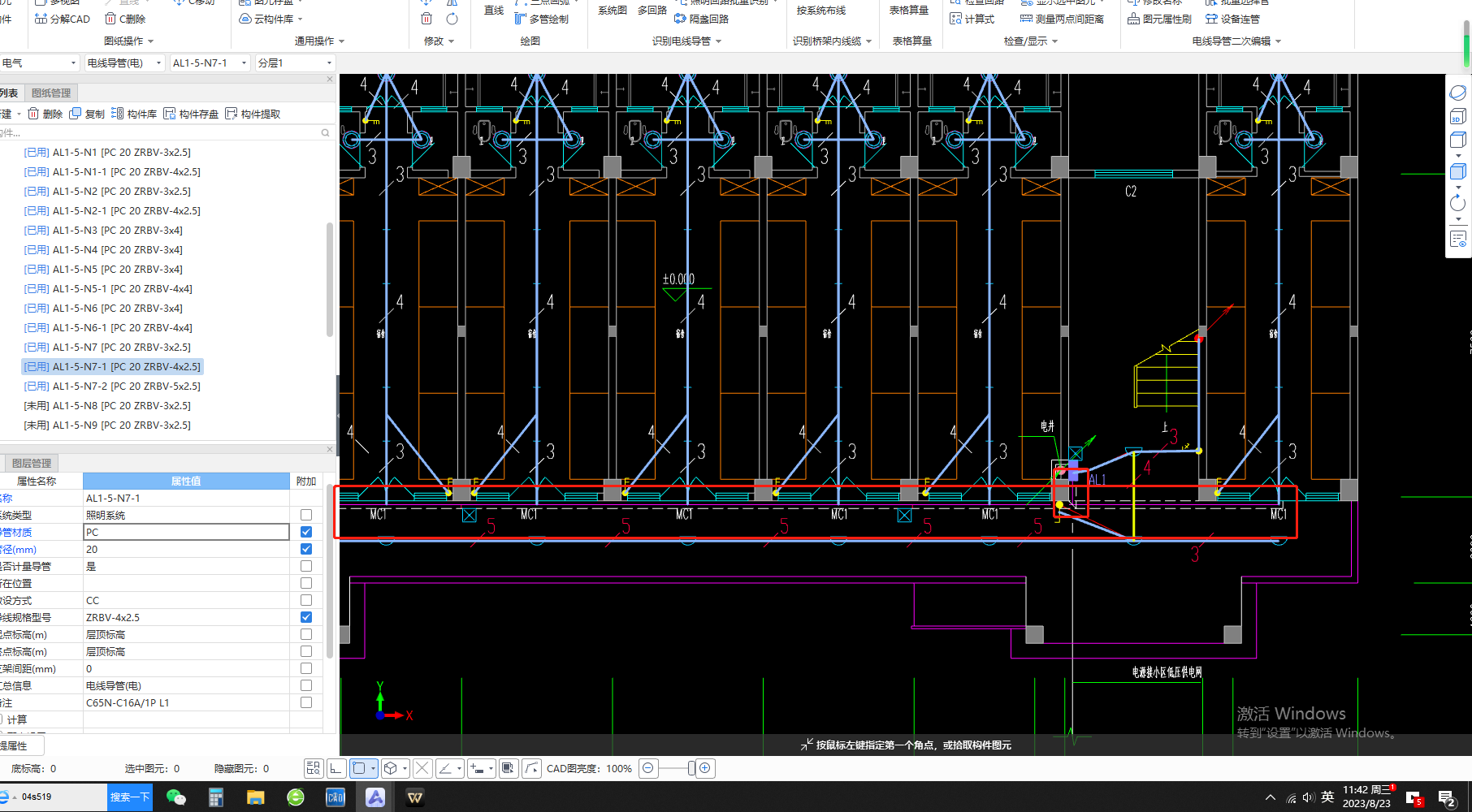
Task: Click the CAD图亮度 slider handle
Action: 691,768
